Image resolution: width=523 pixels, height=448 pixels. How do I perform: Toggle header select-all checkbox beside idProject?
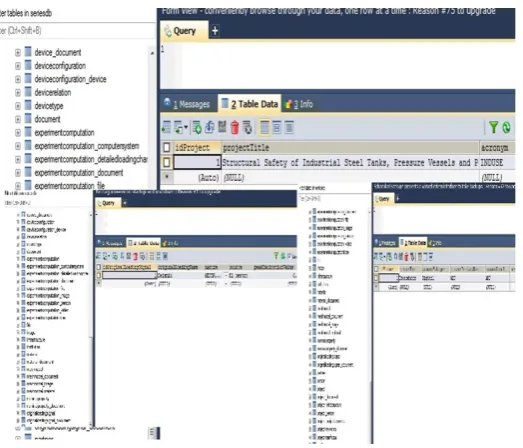tap(166, 147)
